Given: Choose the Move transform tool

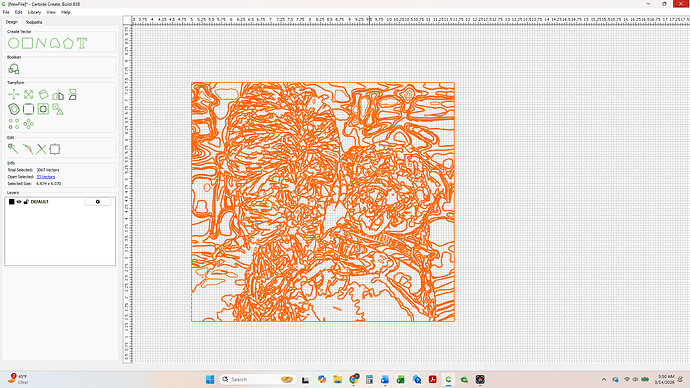Looking at the screenshot, I should click(x=14, y=94).
